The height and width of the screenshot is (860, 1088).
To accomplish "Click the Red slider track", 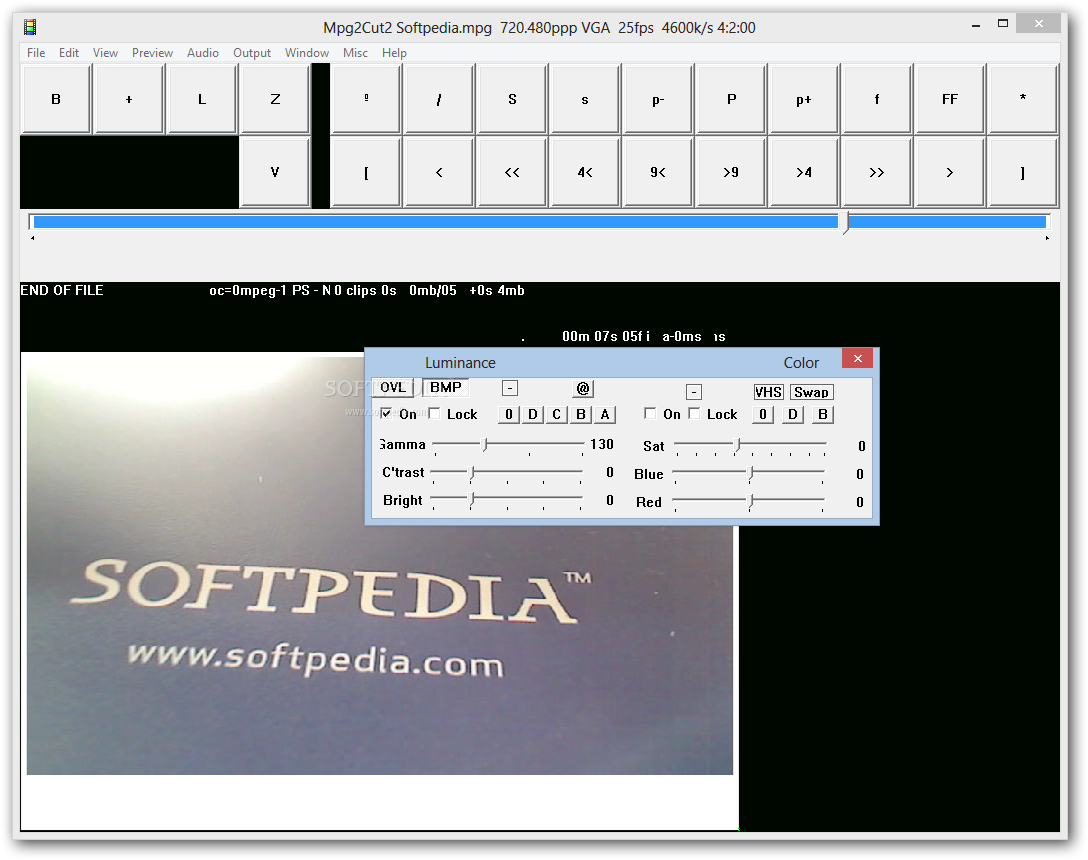I will (749, 500).
